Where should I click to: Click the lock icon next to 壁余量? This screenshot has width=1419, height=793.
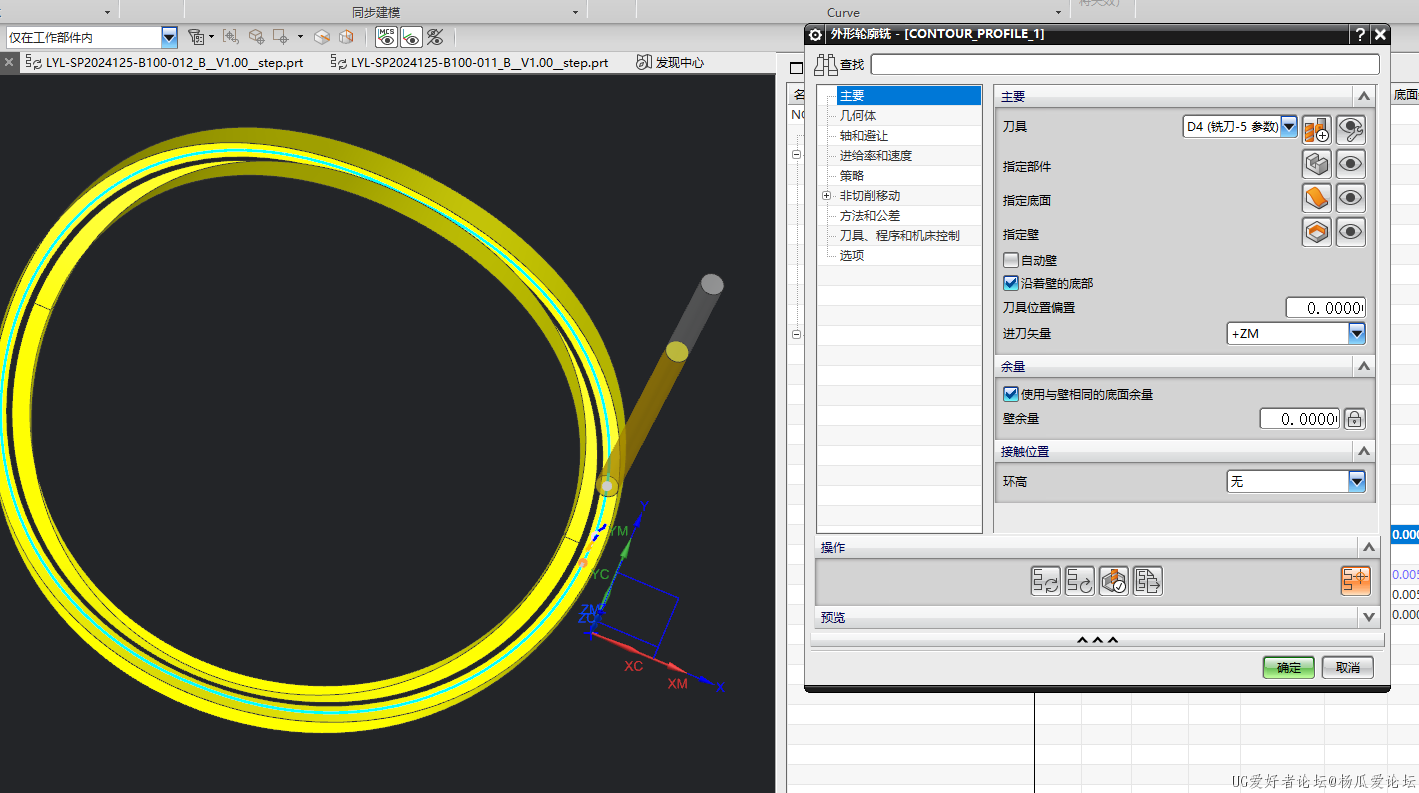click(1354, 419)
